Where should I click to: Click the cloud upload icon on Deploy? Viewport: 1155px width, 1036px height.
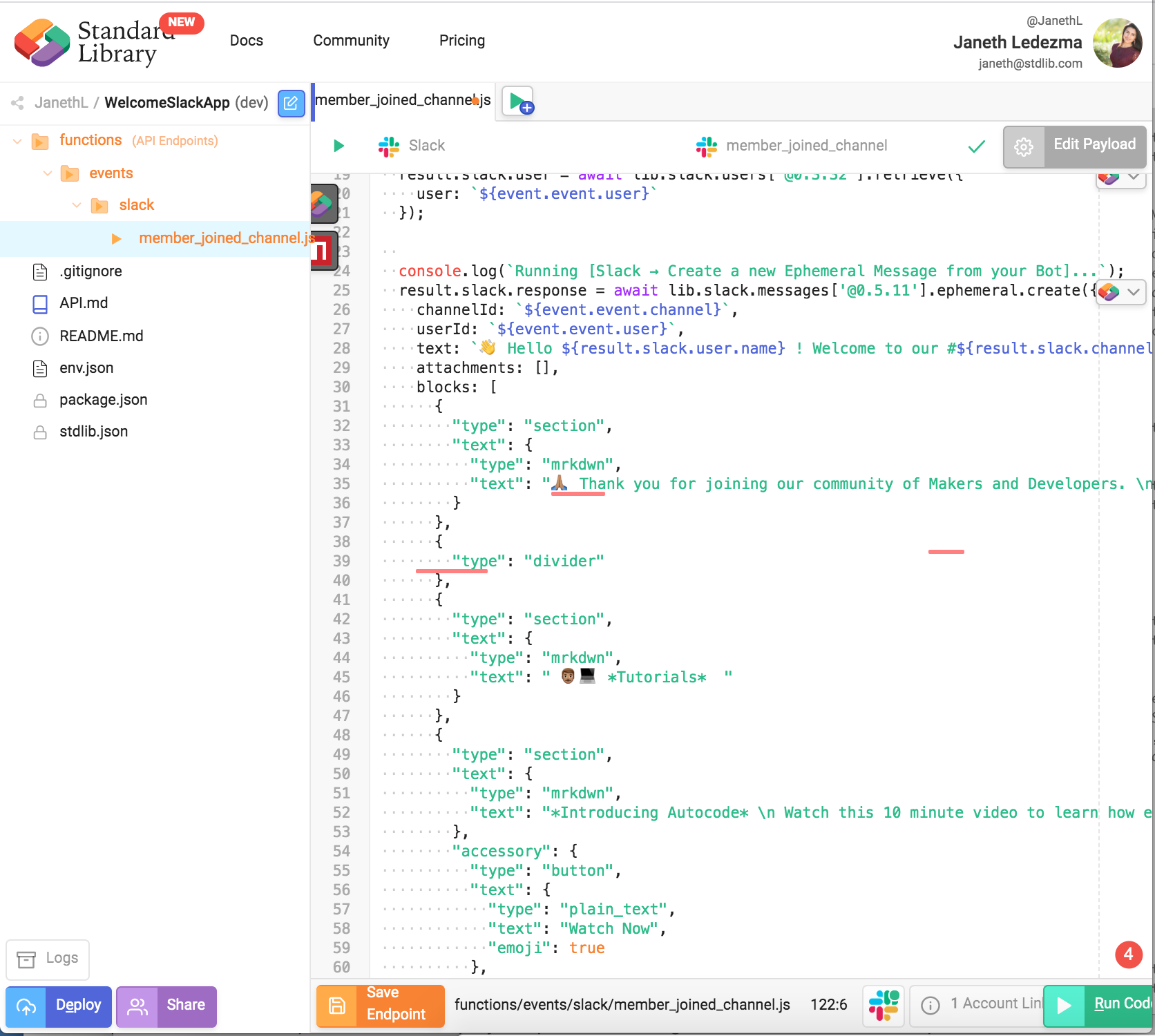pyautogui.click(x=26, y=1007)
